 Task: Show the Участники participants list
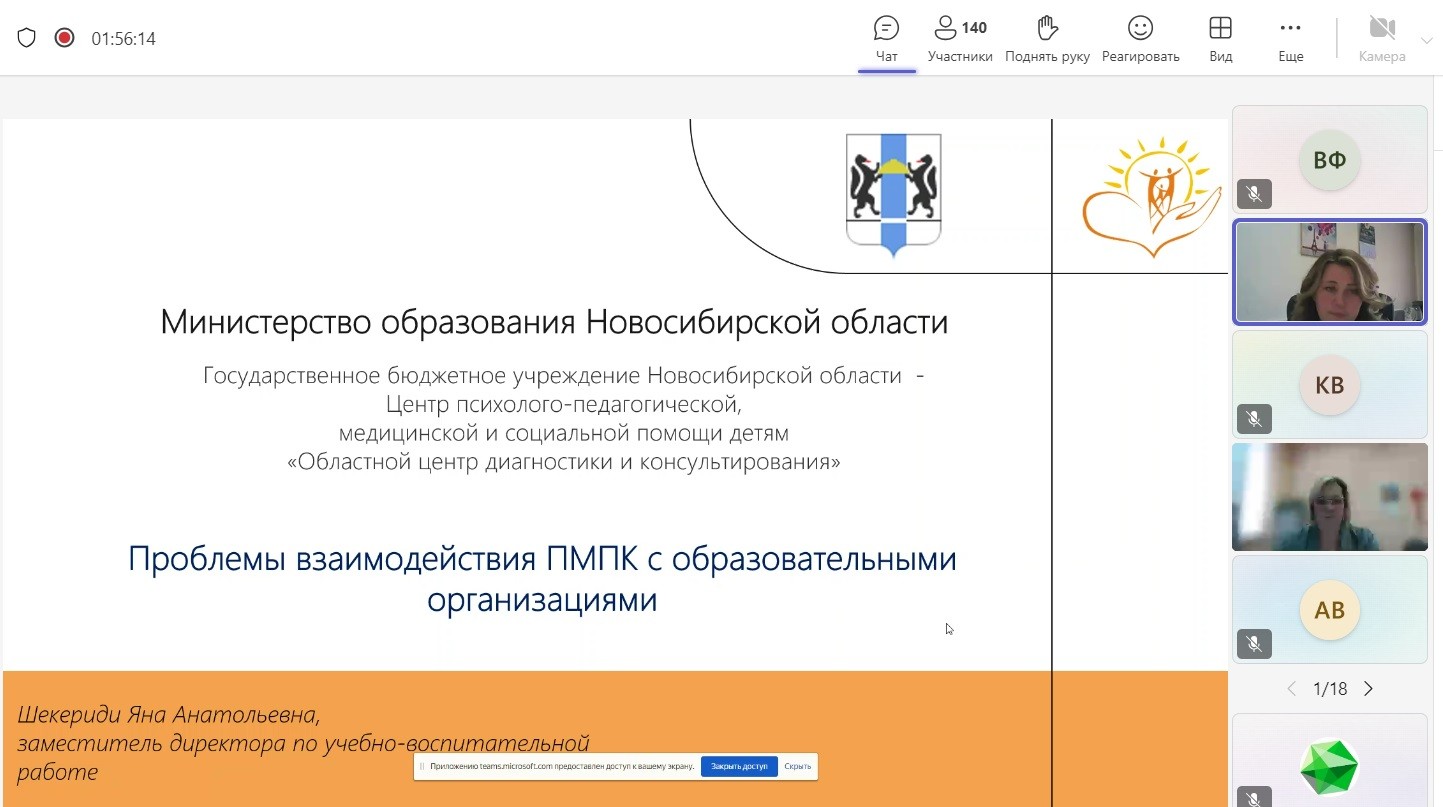(959, 39)
